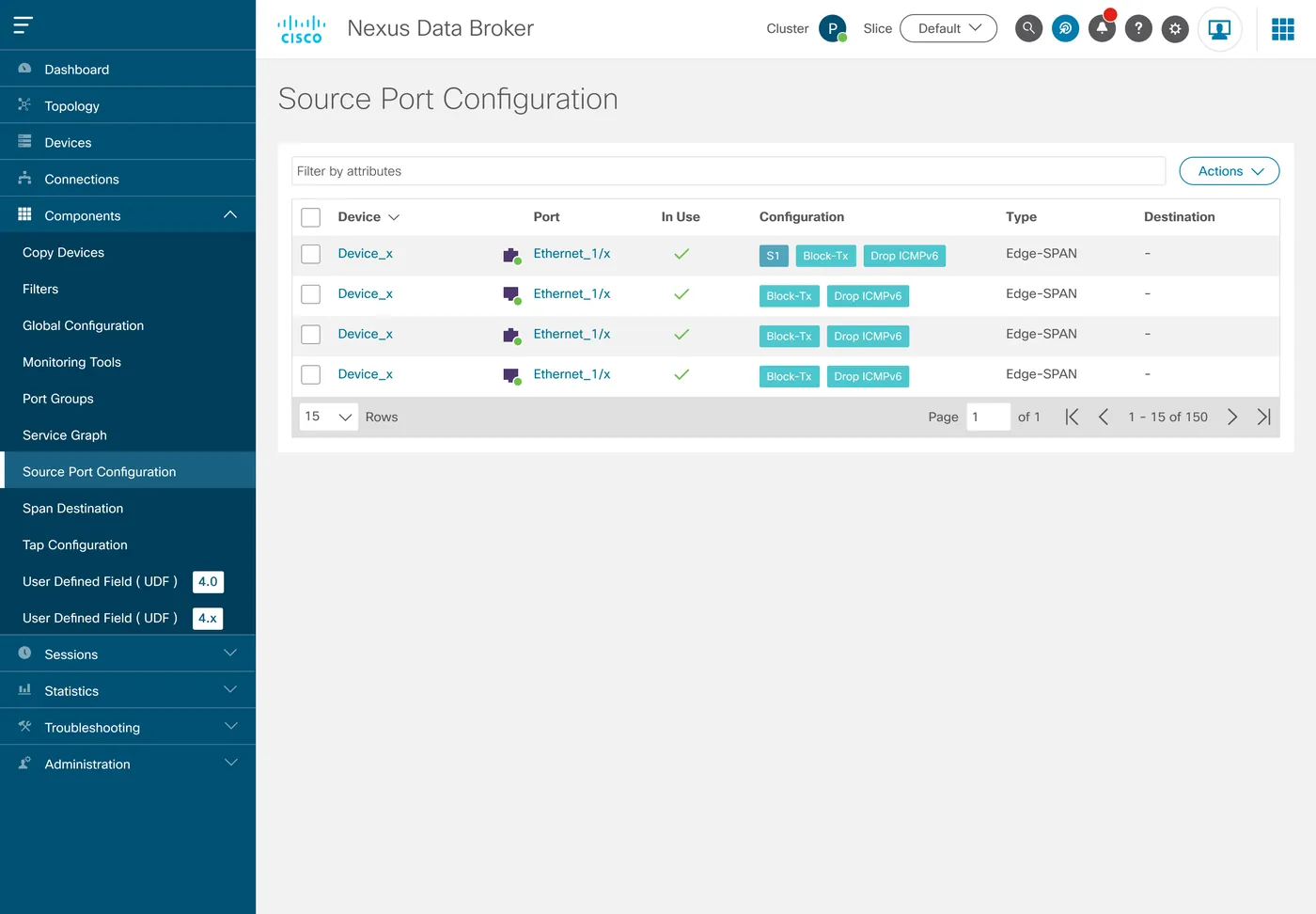Click the Components grid icon
Viewport: 1316px width, 914px height.
tap(24, 214)
